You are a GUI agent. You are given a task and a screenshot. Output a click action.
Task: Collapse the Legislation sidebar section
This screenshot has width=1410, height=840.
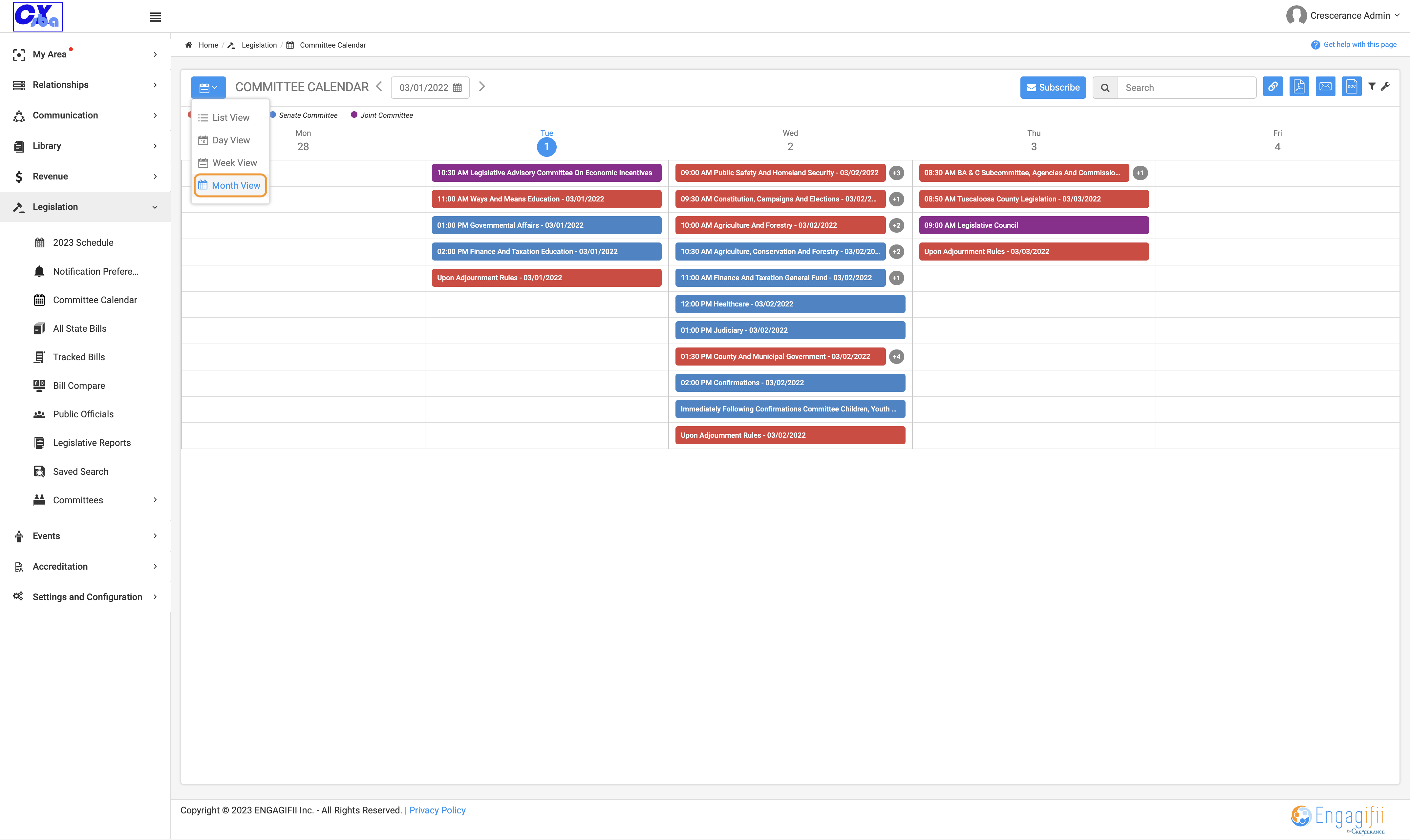[x=85, y=207]
